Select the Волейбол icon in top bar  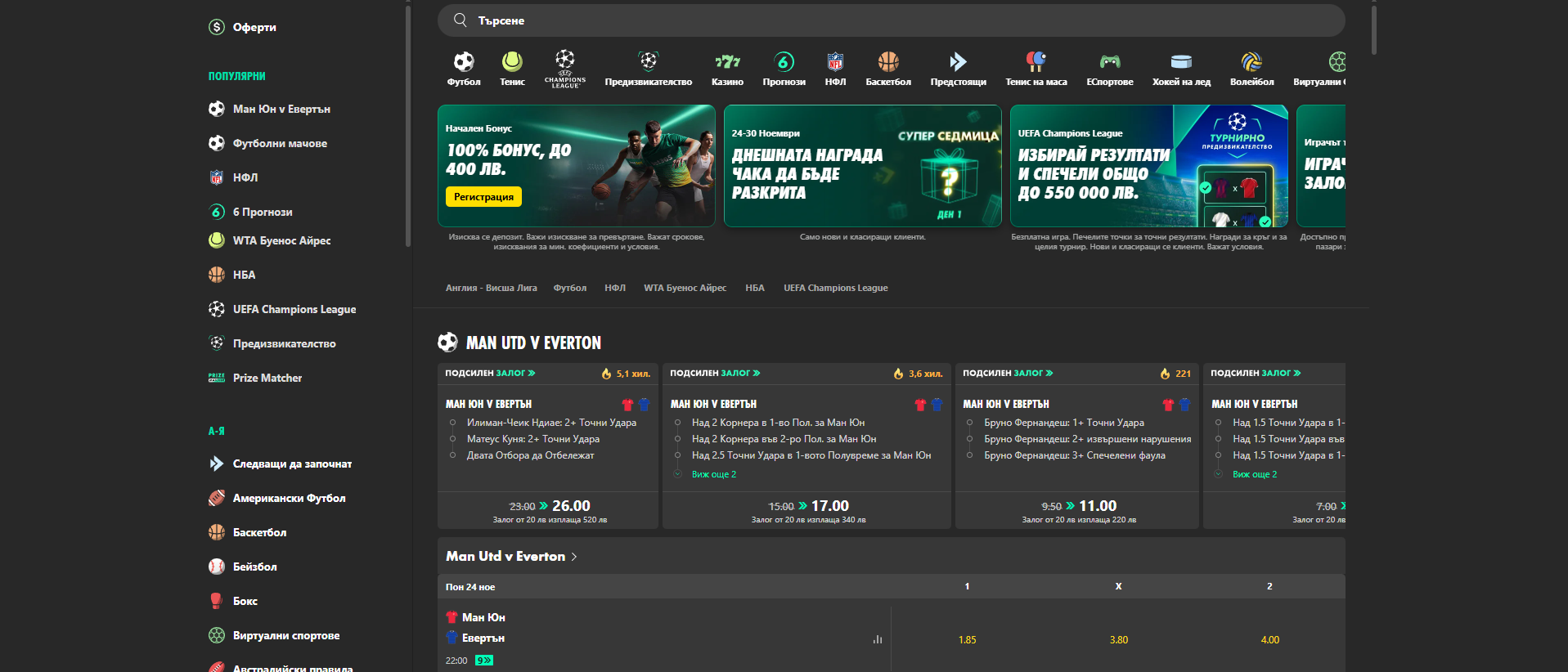[x=1251, y=69]
